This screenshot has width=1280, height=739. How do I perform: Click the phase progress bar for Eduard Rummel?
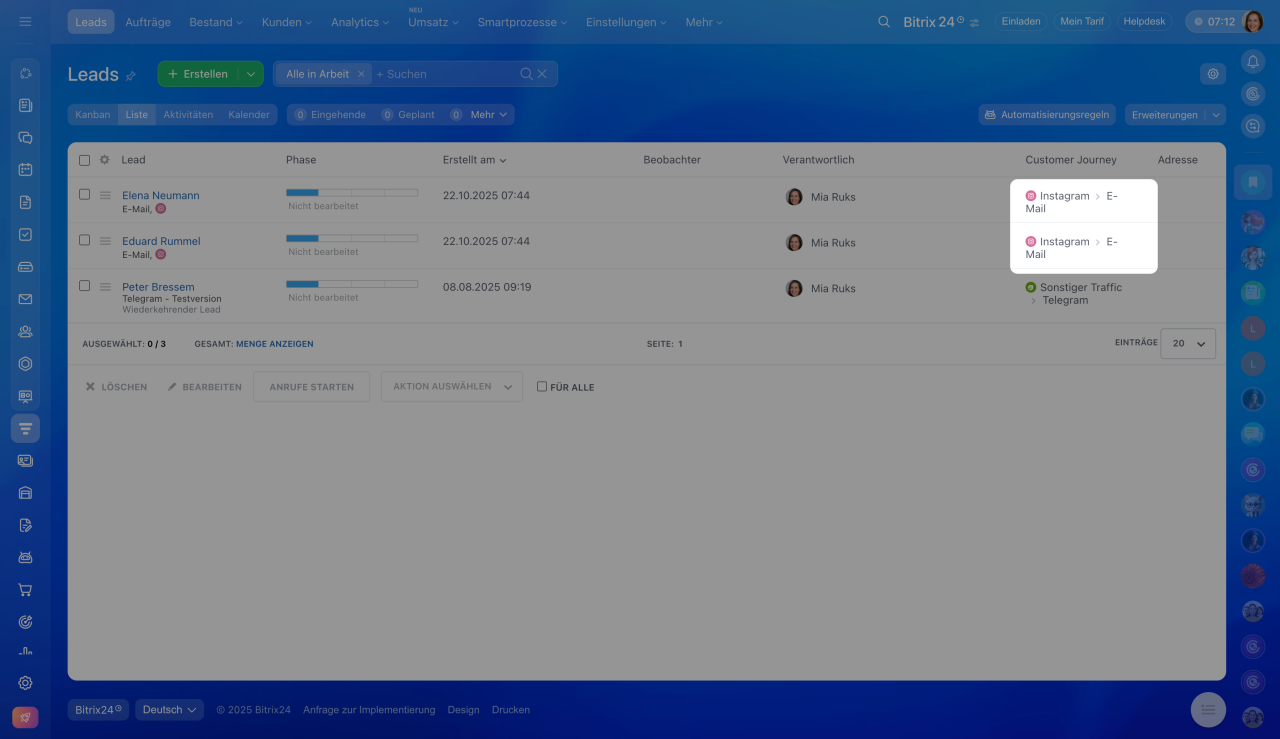click(x=352, y=238)
